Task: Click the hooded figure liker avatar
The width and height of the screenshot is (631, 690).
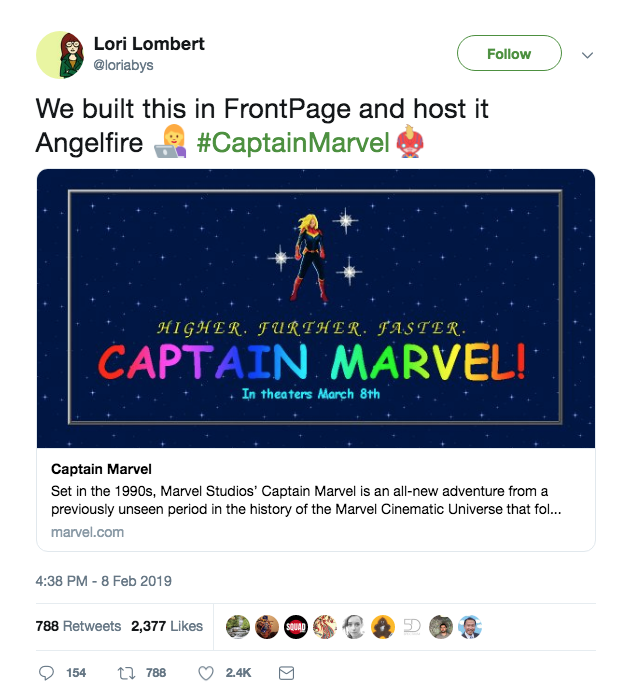Action: click(x=383, y=626)
